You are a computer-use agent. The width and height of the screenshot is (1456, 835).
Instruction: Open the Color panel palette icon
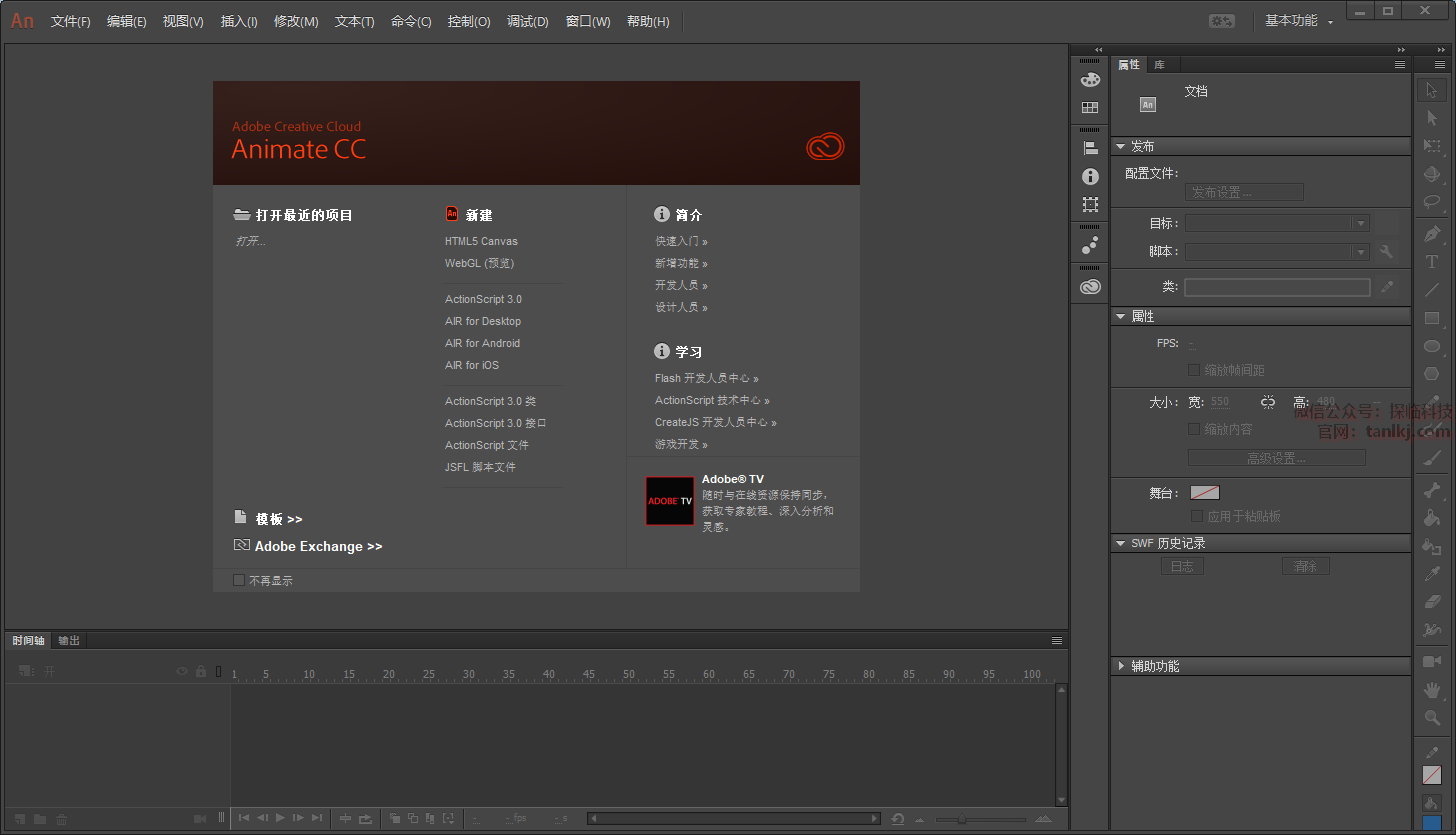1090,80
